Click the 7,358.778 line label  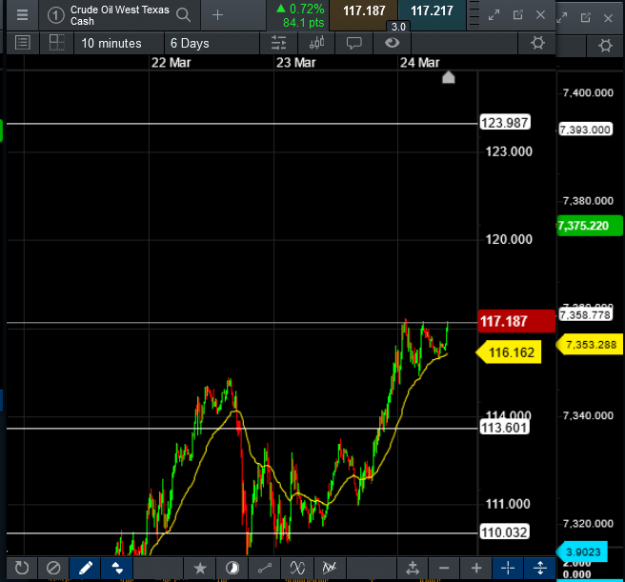tap(585, 315)
